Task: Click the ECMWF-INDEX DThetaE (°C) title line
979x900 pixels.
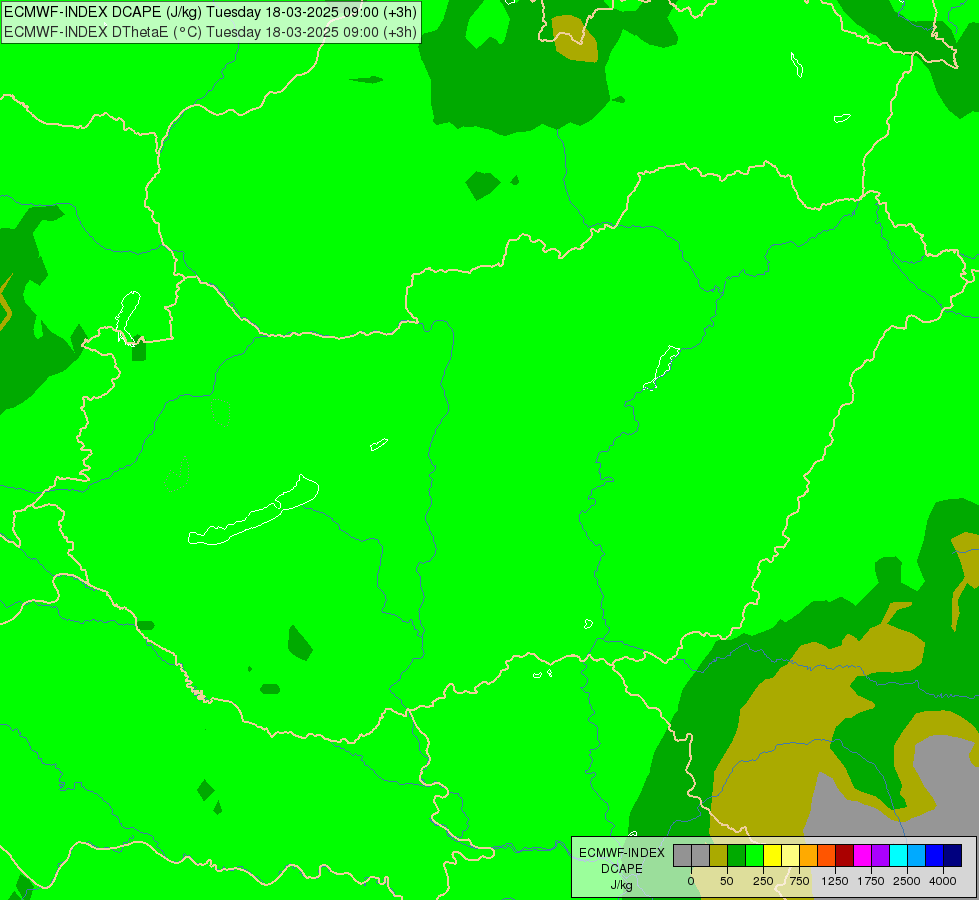Action: click(210, 32)
